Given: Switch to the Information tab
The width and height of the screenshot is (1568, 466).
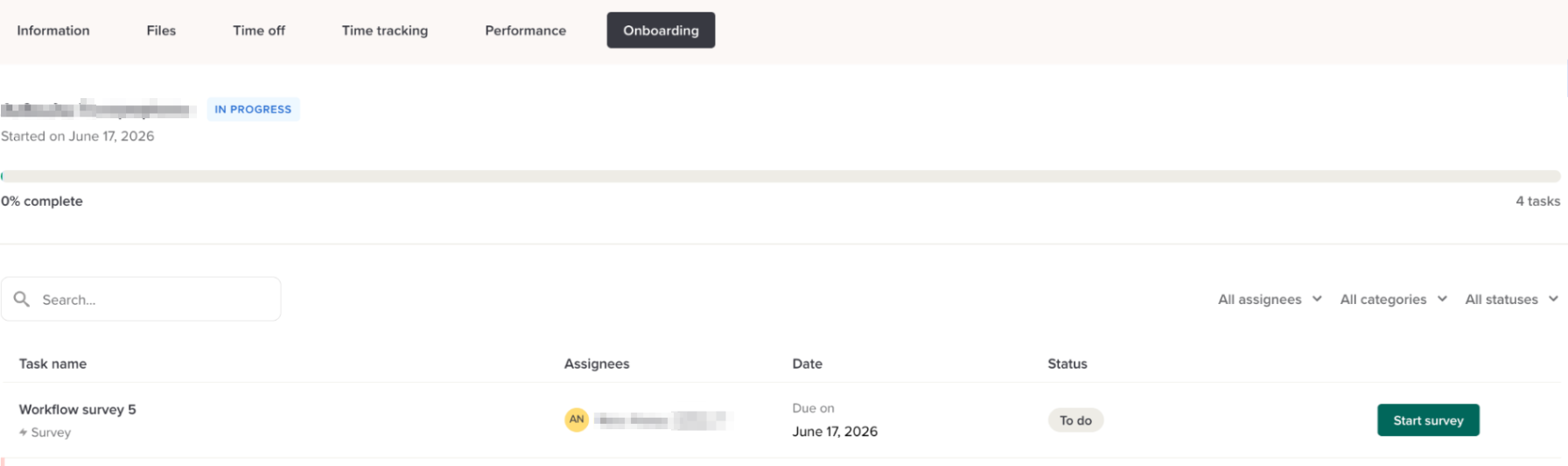Looking at the screenshot, I should tap(53, 30).
